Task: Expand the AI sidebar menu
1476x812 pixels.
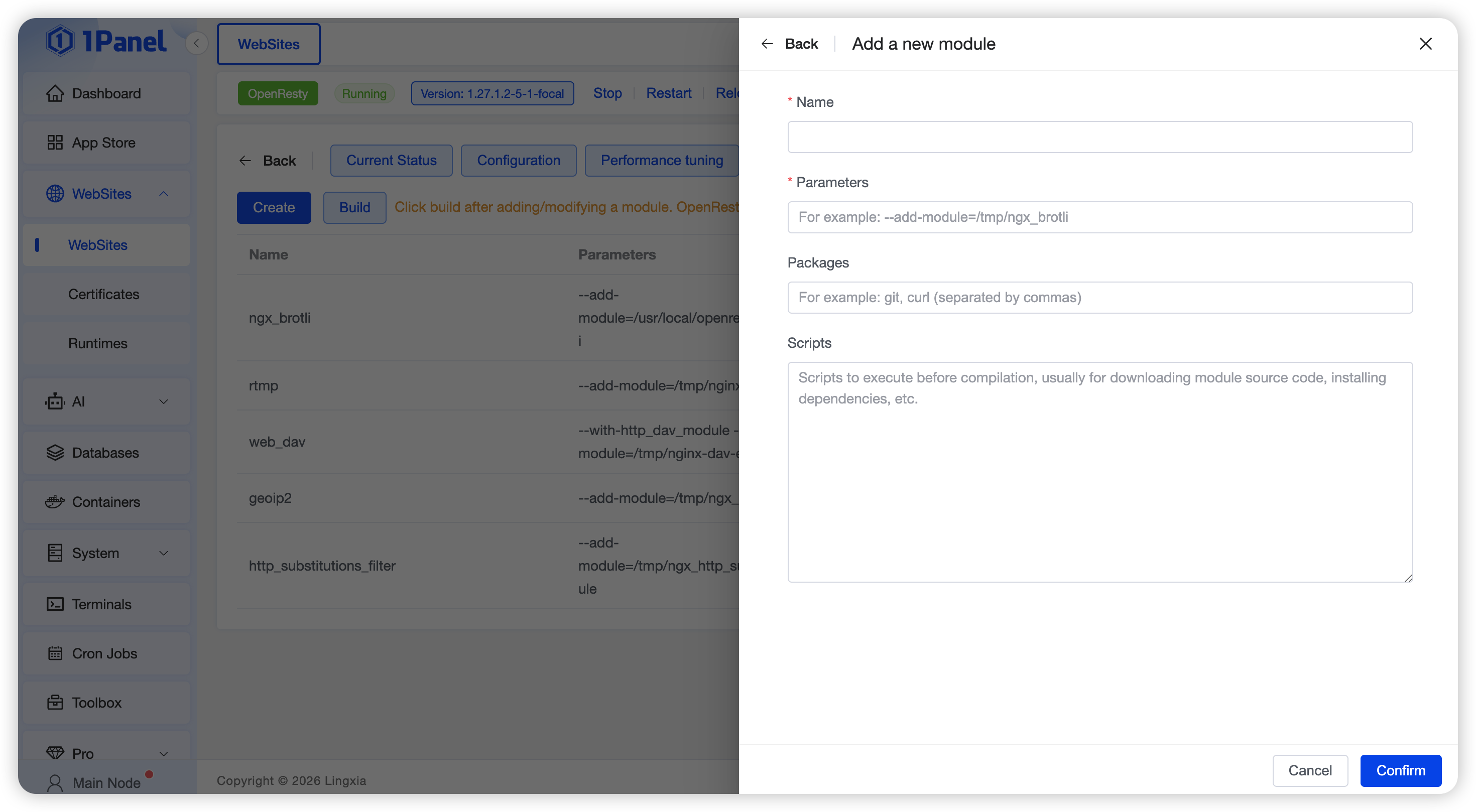Action: (163, 401)
